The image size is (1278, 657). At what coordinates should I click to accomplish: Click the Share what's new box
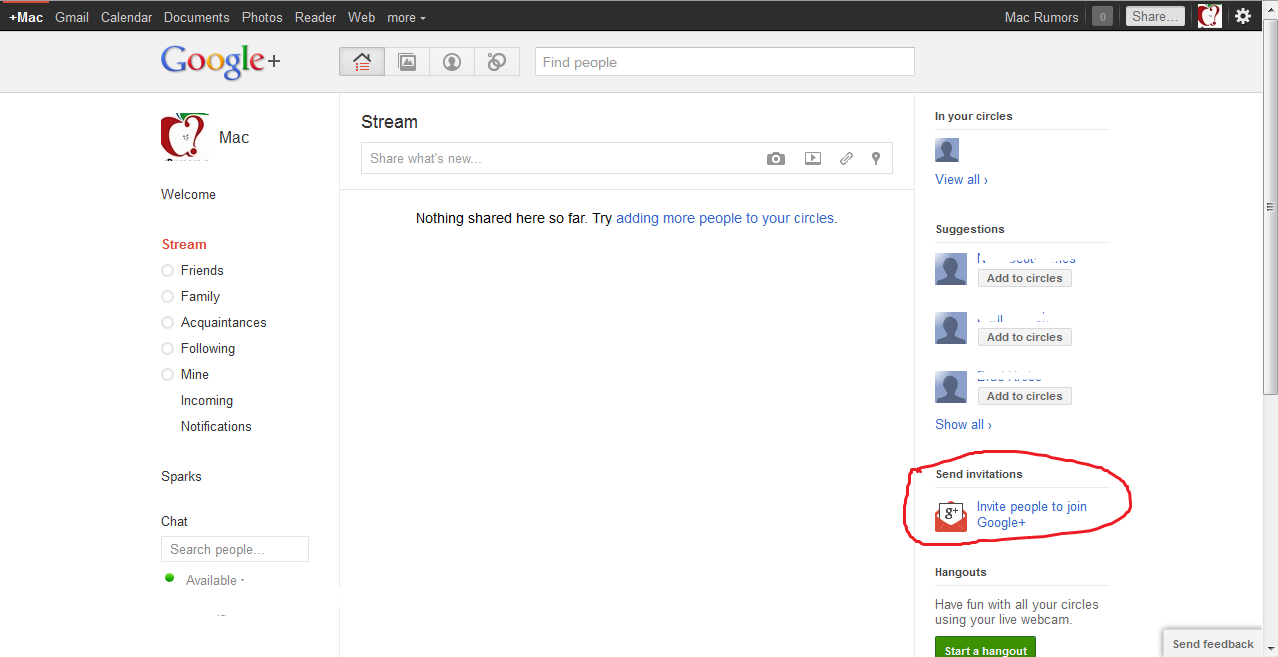pyautogui.click(x=627, y=158)
